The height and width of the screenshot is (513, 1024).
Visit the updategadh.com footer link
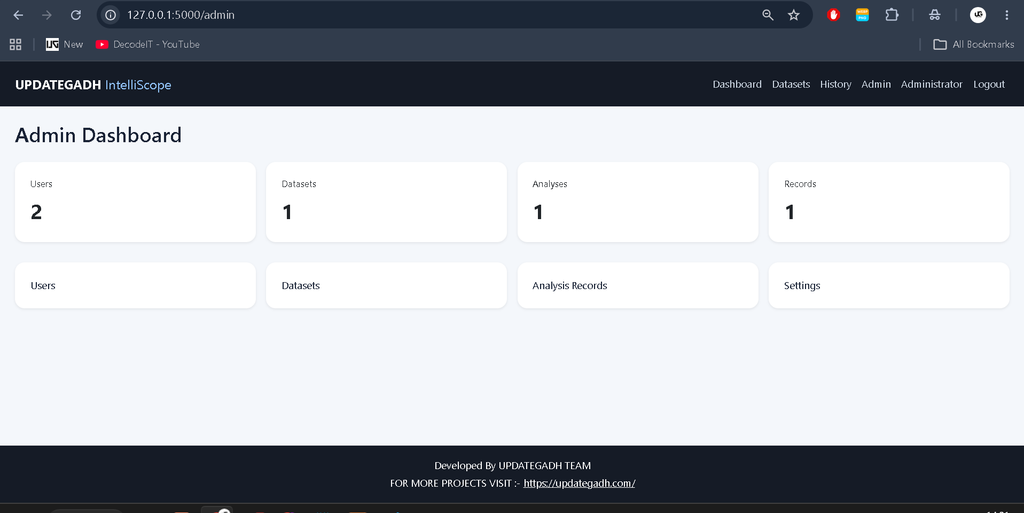pyautogui.click(x=579, y=483)
